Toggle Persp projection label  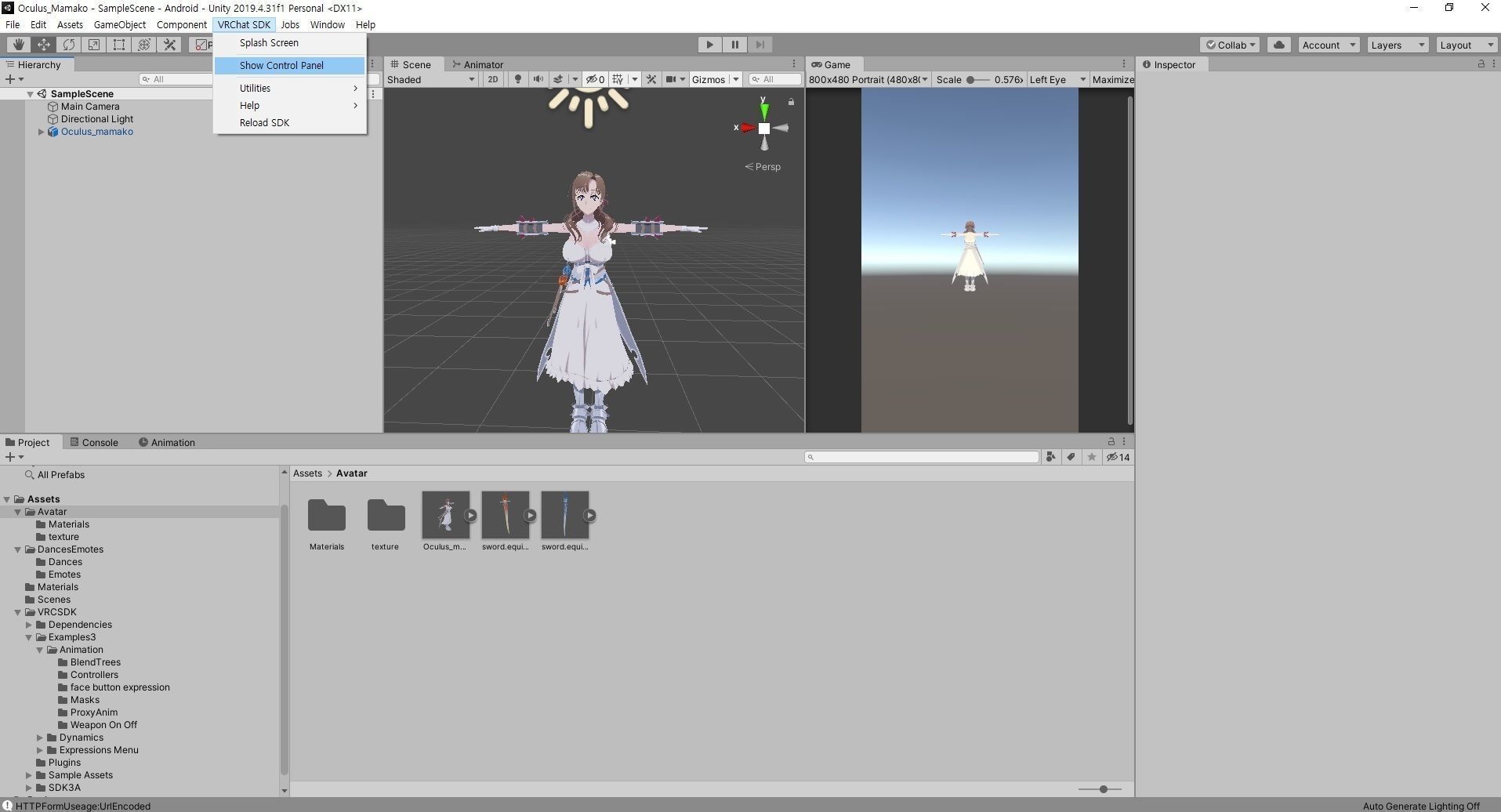point(763,166)
